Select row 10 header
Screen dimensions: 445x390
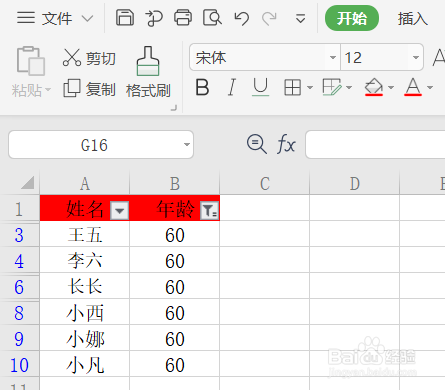19,365
